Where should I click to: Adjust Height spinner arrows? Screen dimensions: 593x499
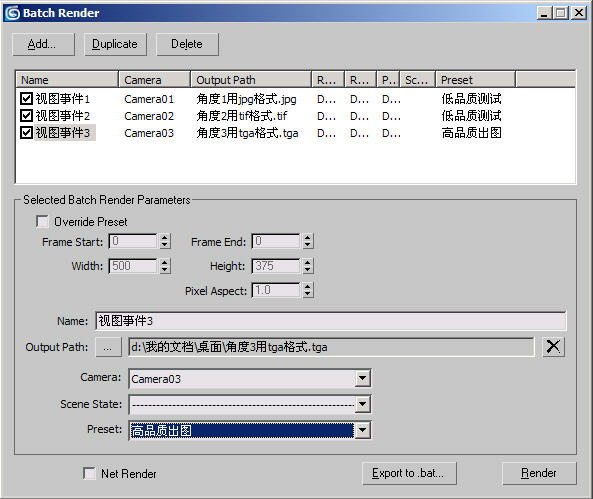(307, 266)
